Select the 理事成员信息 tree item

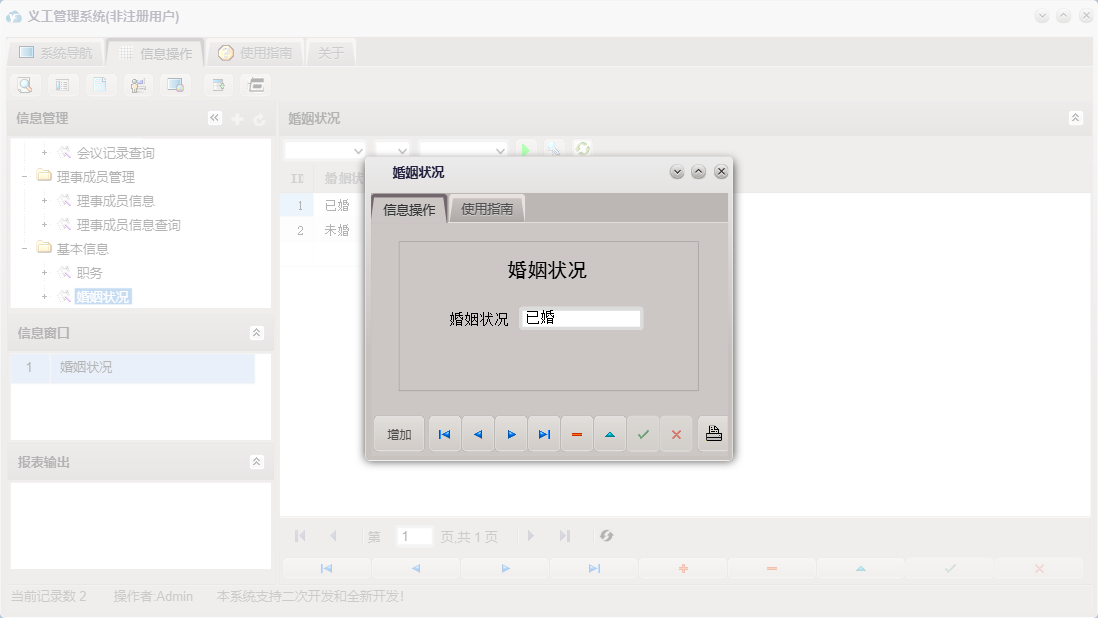point(118,200)
